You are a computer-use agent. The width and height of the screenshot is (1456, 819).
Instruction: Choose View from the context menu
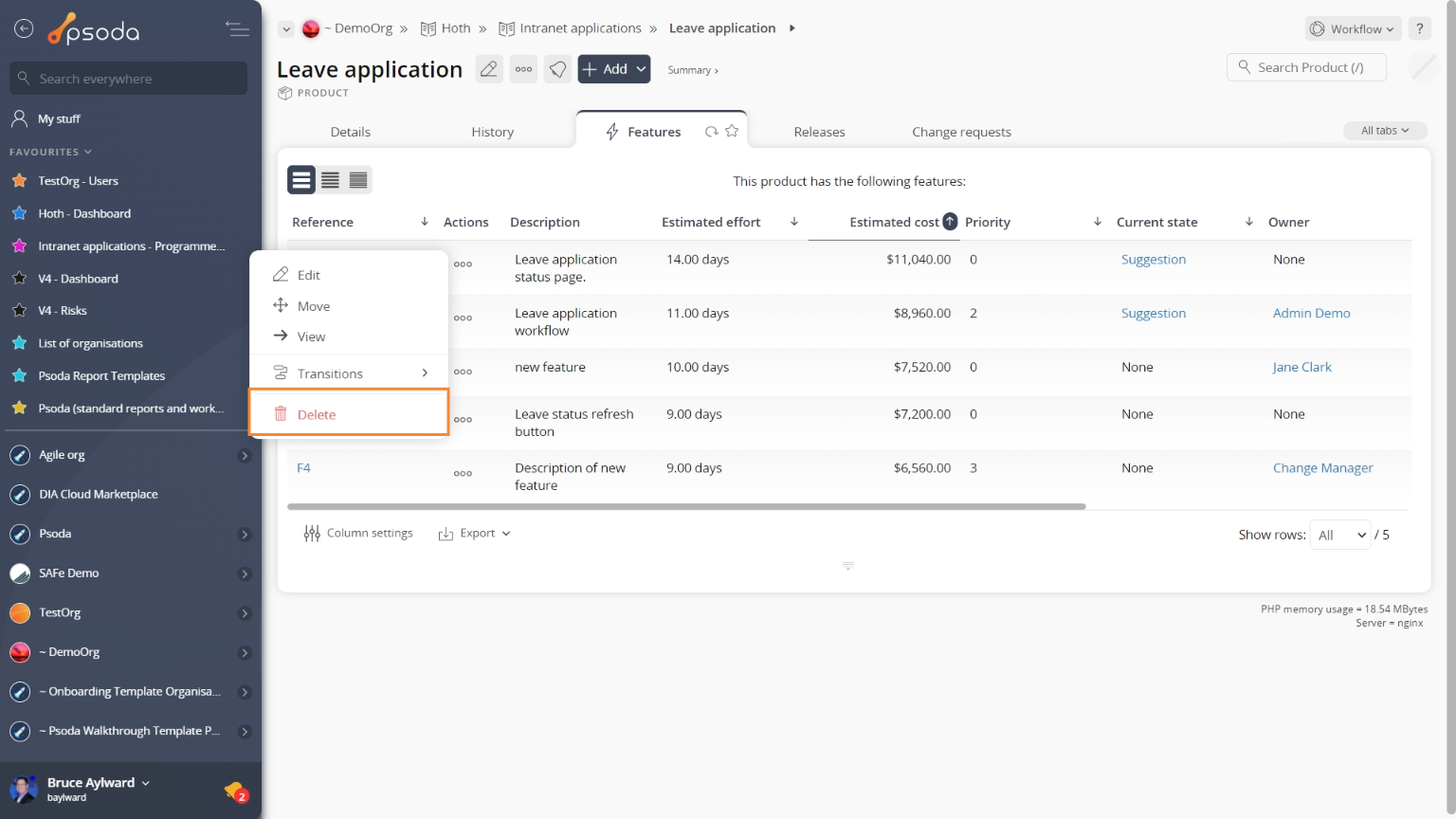(349, 337)
